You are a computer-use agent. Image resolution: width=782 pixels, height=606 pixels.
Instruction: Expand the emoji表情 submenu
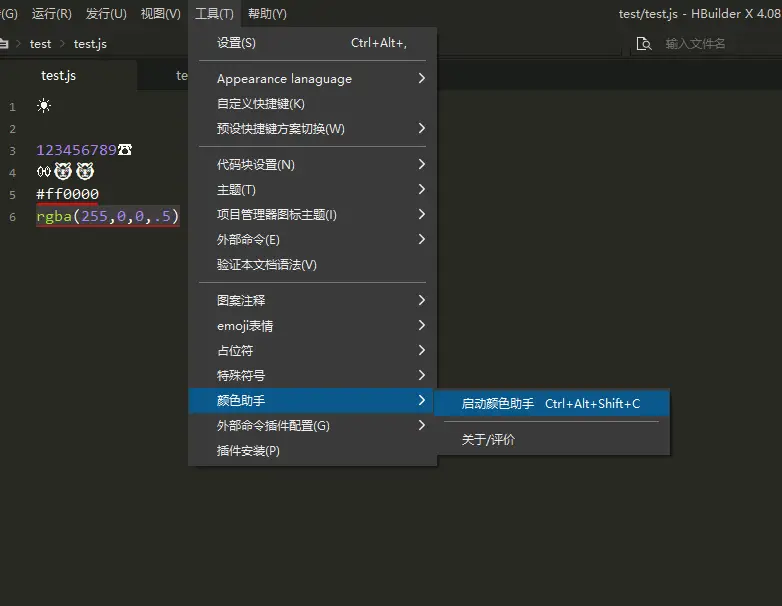[313, 326]
